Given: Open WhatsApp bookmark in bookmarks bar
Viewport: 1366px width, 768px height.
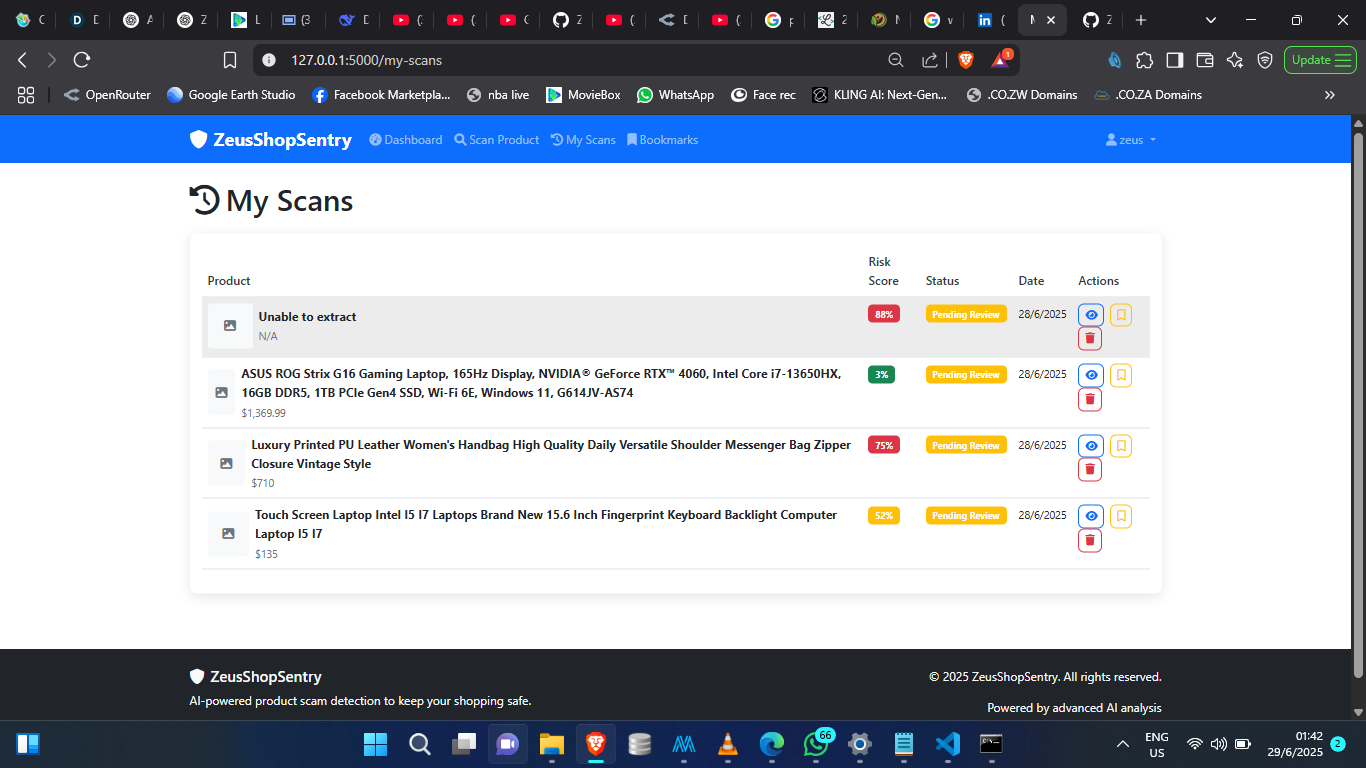Looking at the screenshot, I should tap(675, 95).
